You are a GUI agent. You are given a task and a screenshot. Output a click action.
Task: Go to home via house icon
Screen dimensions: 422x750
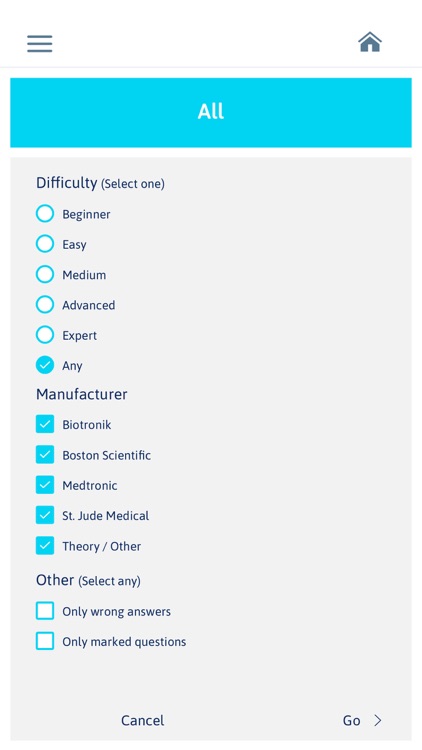370,42
